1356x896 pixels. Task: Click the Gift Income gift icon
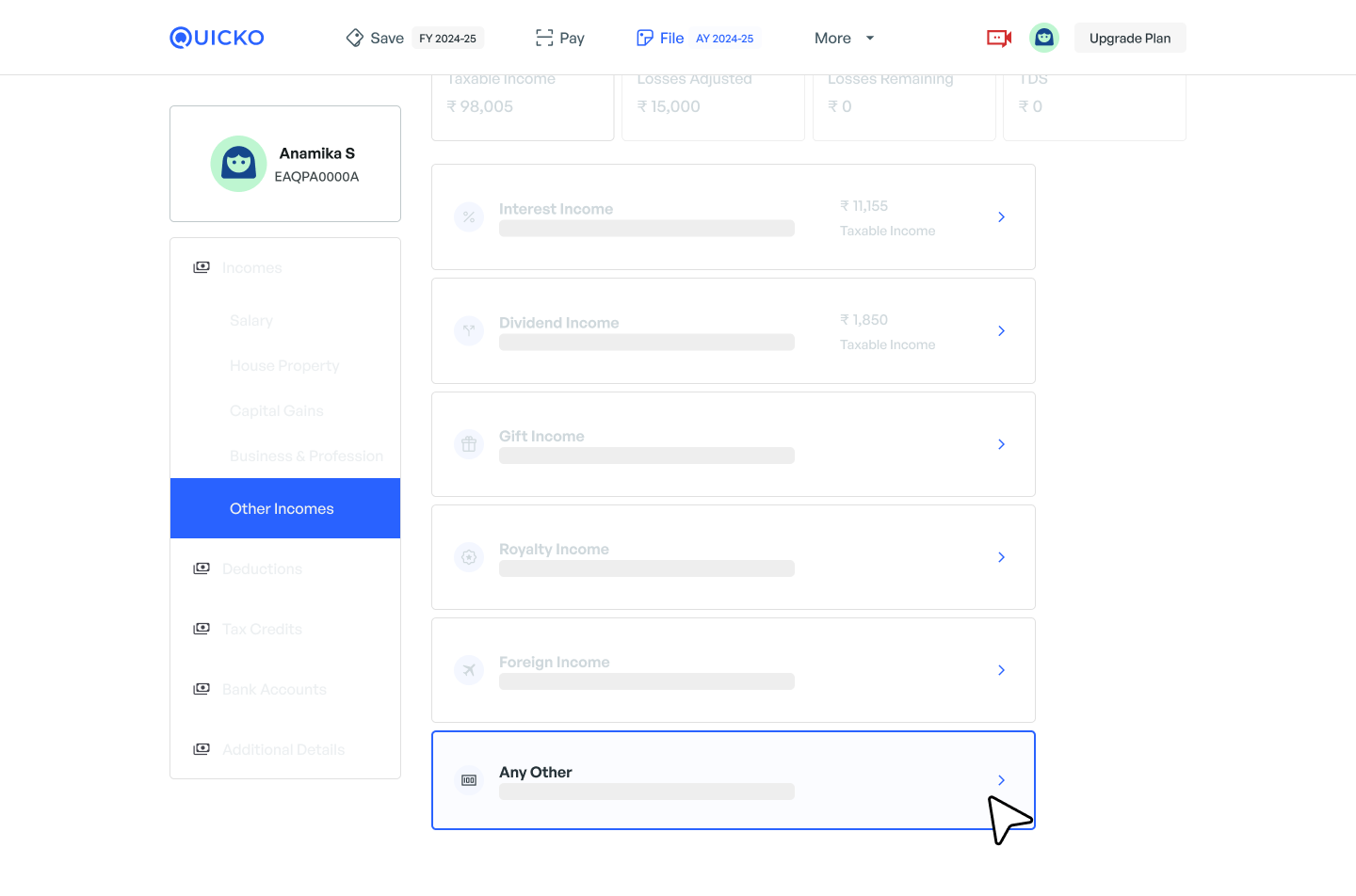tap(469, 444)
